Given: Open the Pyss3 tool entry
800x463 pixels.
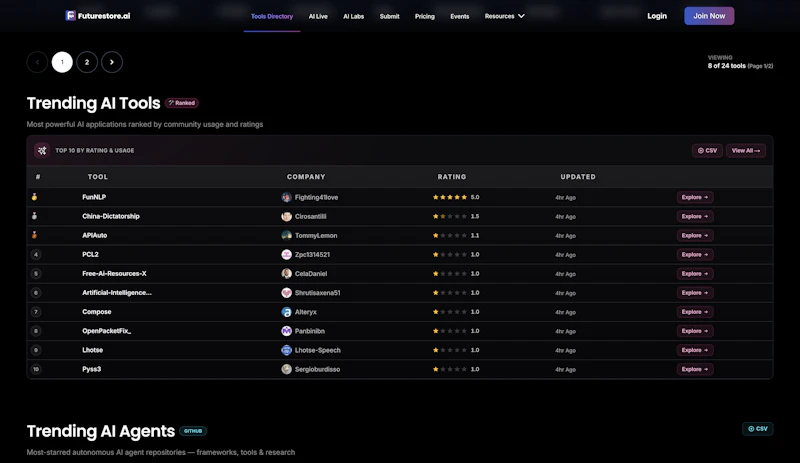Looking at the screenshot, I should click(91, 369).
